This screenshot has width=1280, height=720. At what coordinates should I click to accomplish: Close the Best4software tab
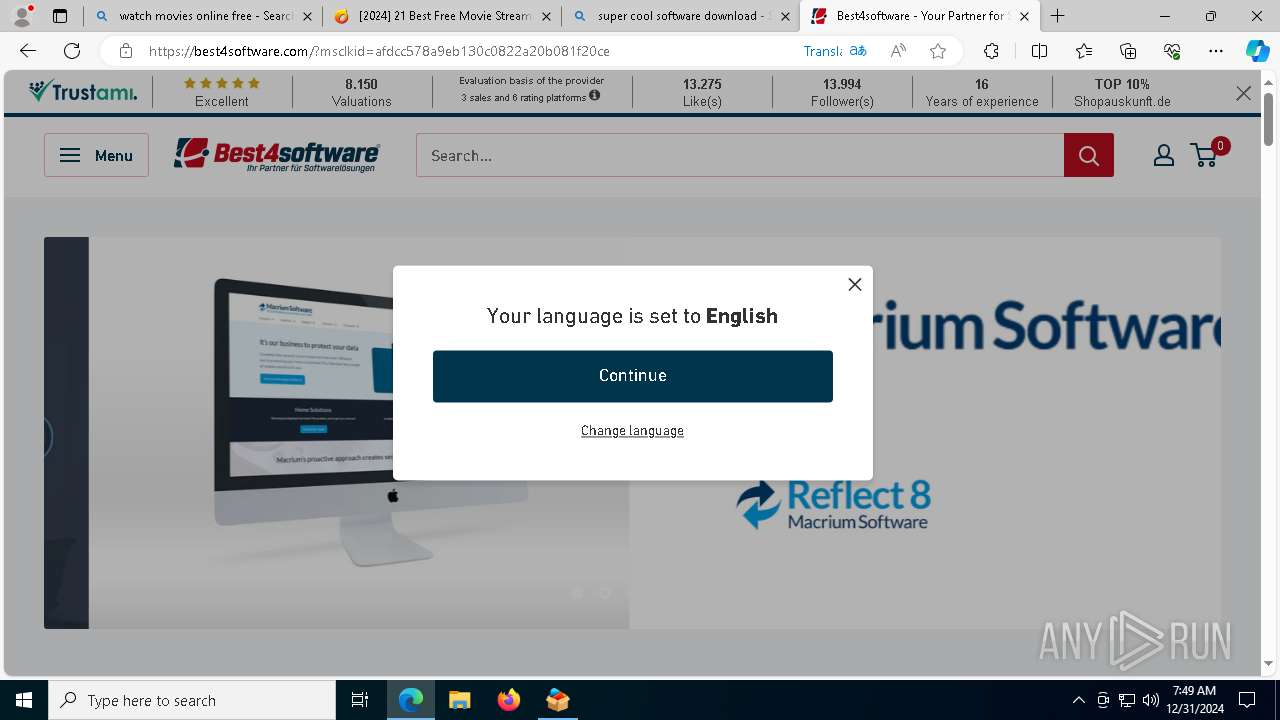pos(1024,16)
